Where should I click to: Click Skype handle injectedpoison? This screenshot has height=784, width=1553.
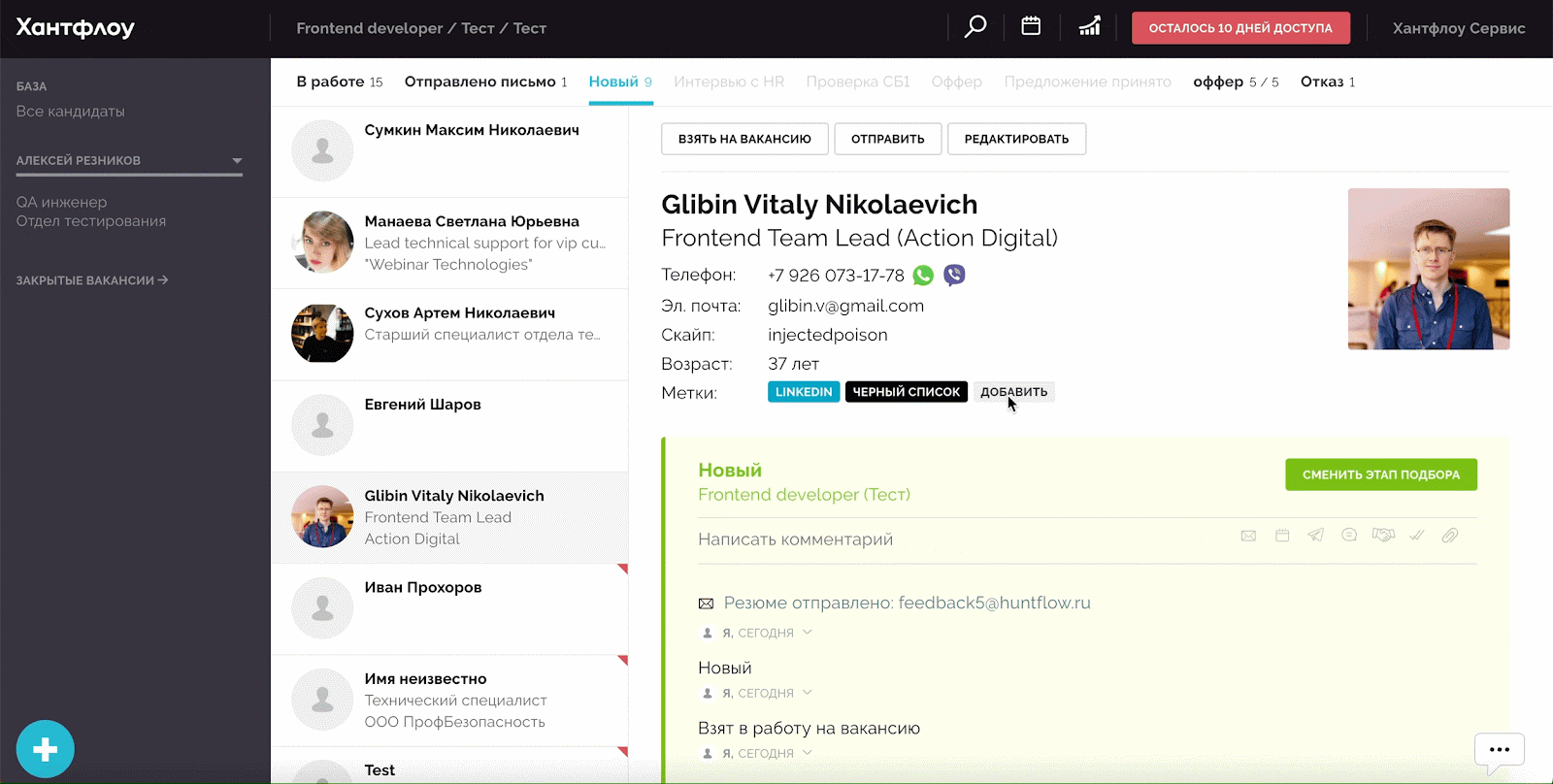[828, 335]
